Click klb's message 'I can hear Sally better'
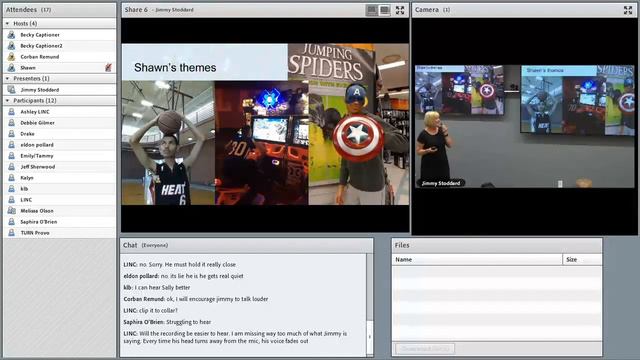The image size is (640, 360). [x=157, y=287]
